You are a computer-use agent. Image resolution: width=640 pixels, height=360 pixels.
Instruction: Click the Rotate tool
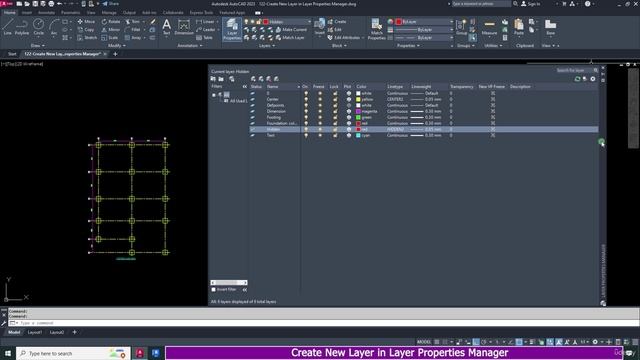click(111, 21)
